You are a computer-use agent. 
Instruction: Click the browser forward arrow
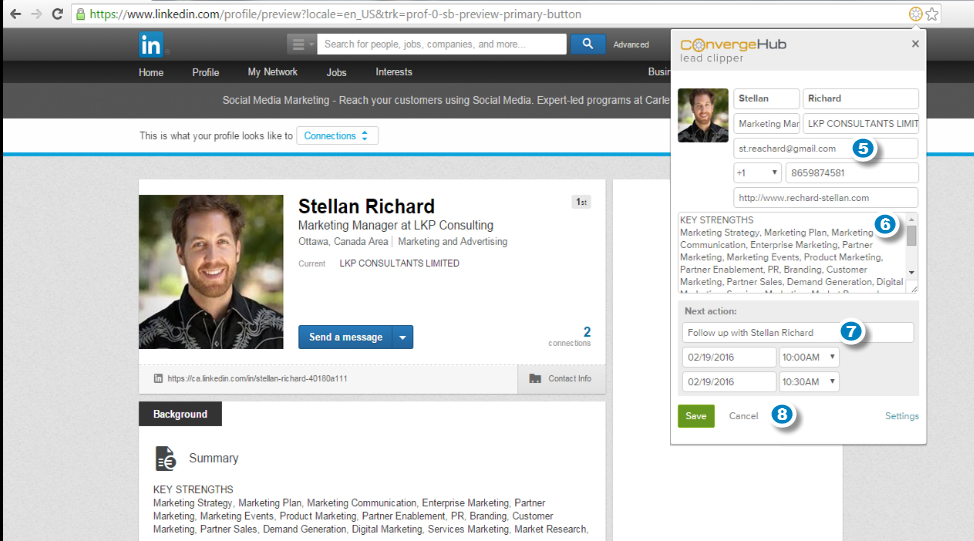click(37, 14)
